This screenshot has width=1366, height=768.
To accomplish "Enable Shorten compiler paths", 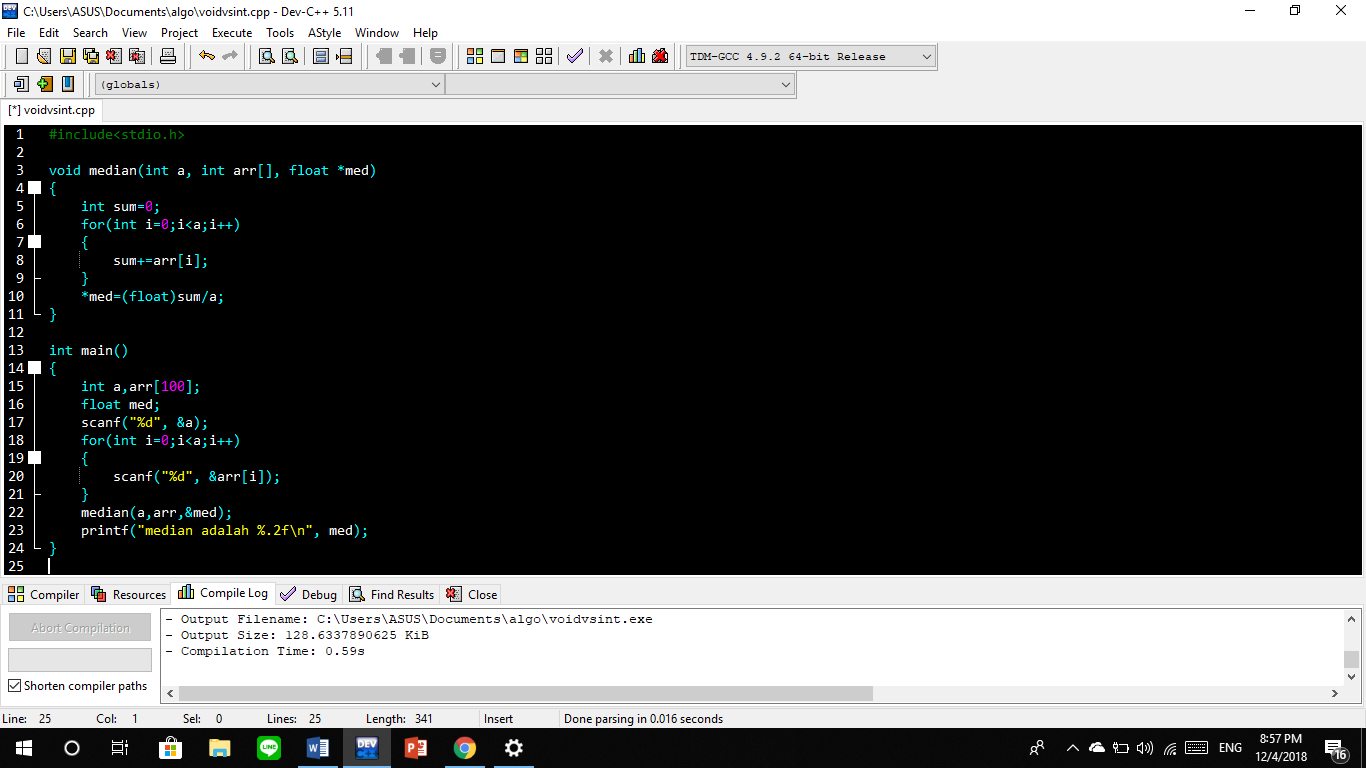I will [x=13, y=686].
